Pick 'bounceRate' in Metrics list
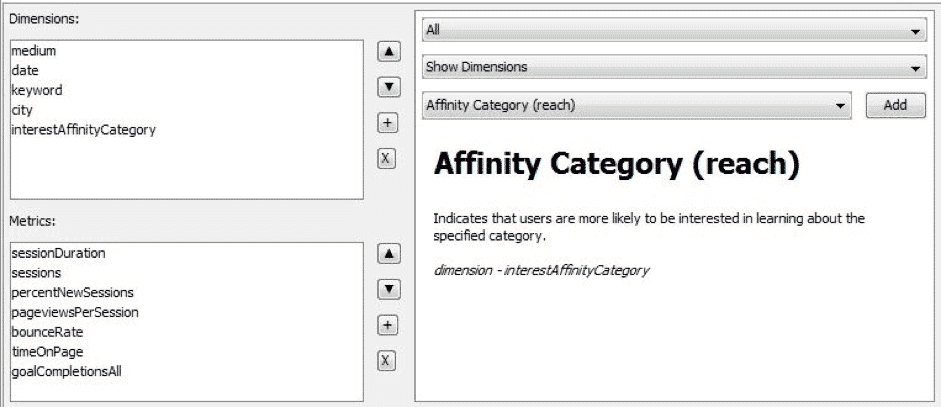The image size is (941, 407). 47,331
